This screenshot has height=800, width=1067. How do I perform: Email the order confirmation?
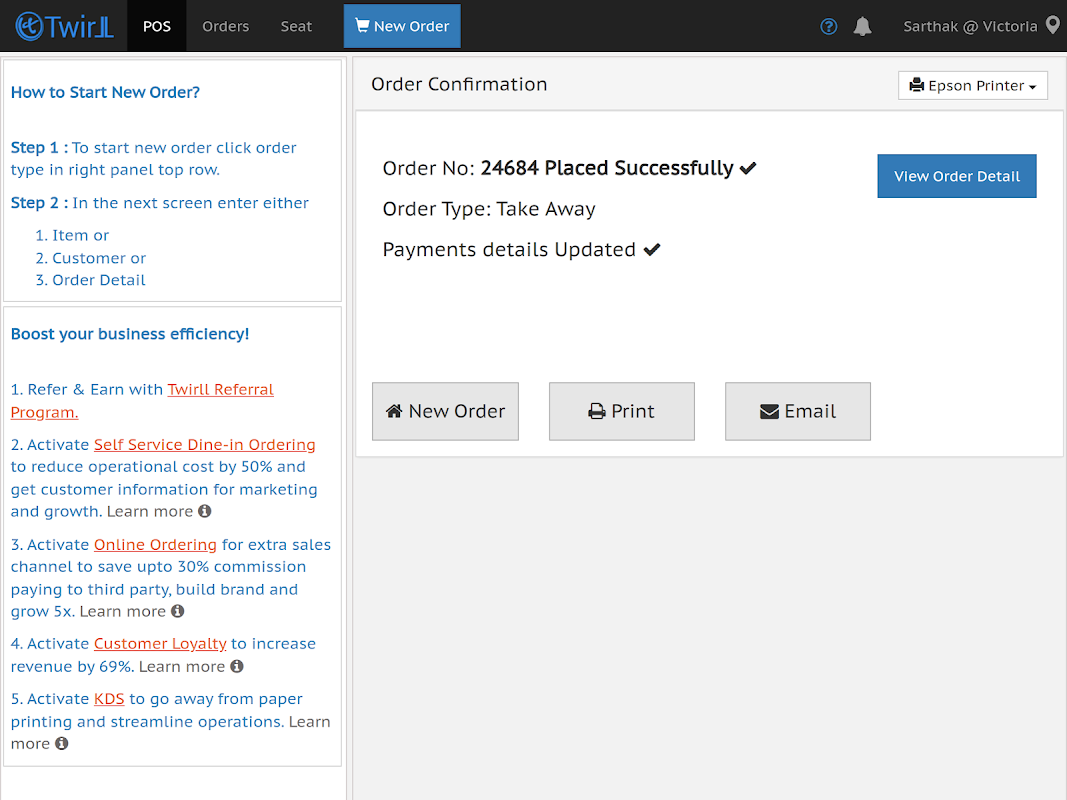pyautogui.click(x=797, y=411)
